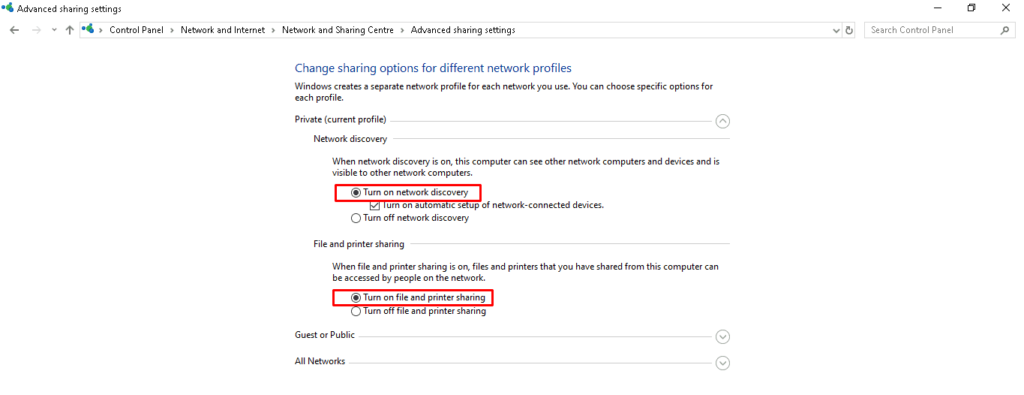Open the address bar history dropdown
The height and width of the screenshot is (395, 1024).
tap(837, 30)
